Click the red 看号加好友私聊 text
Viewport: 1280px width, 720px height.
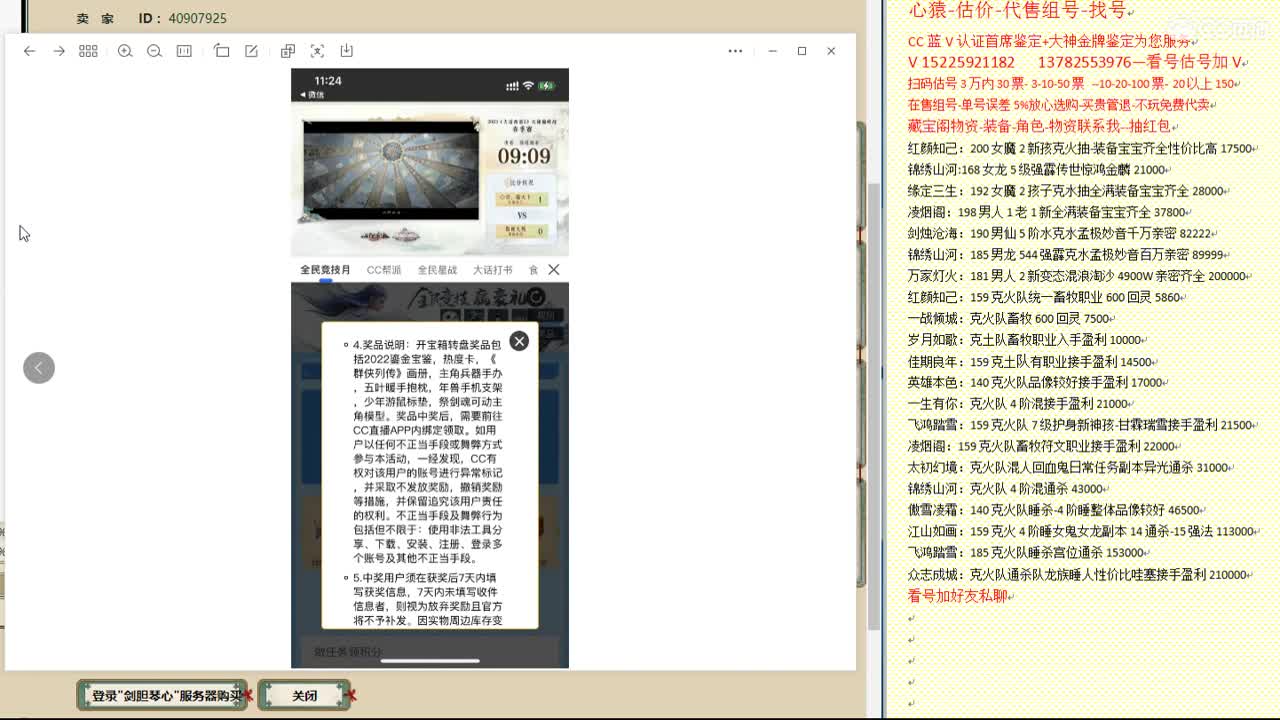pos(957,596)
